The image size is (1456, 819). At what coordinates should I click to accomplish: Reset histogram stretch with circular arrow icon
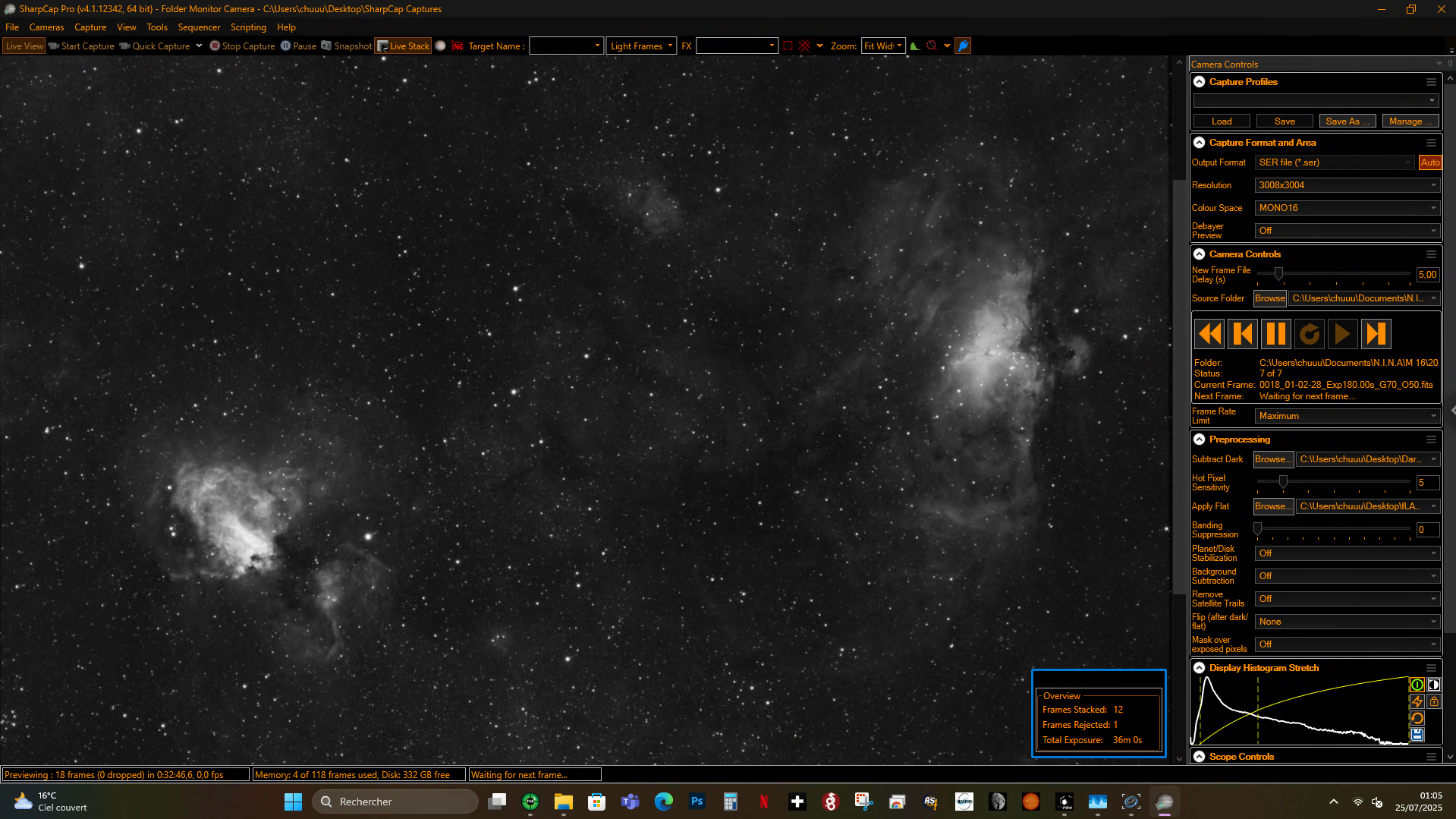(1417, 718)
